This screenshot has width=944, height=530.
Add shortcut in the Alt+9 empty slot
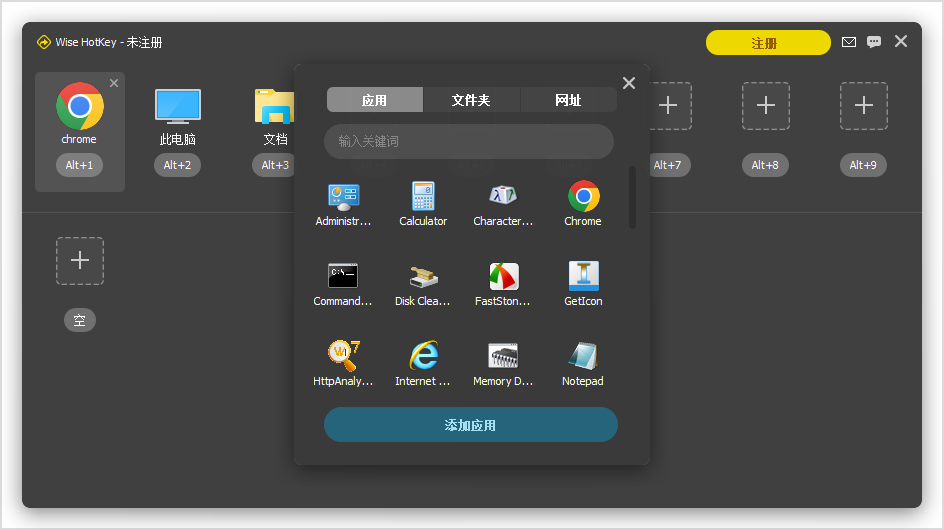click(864, 106)
